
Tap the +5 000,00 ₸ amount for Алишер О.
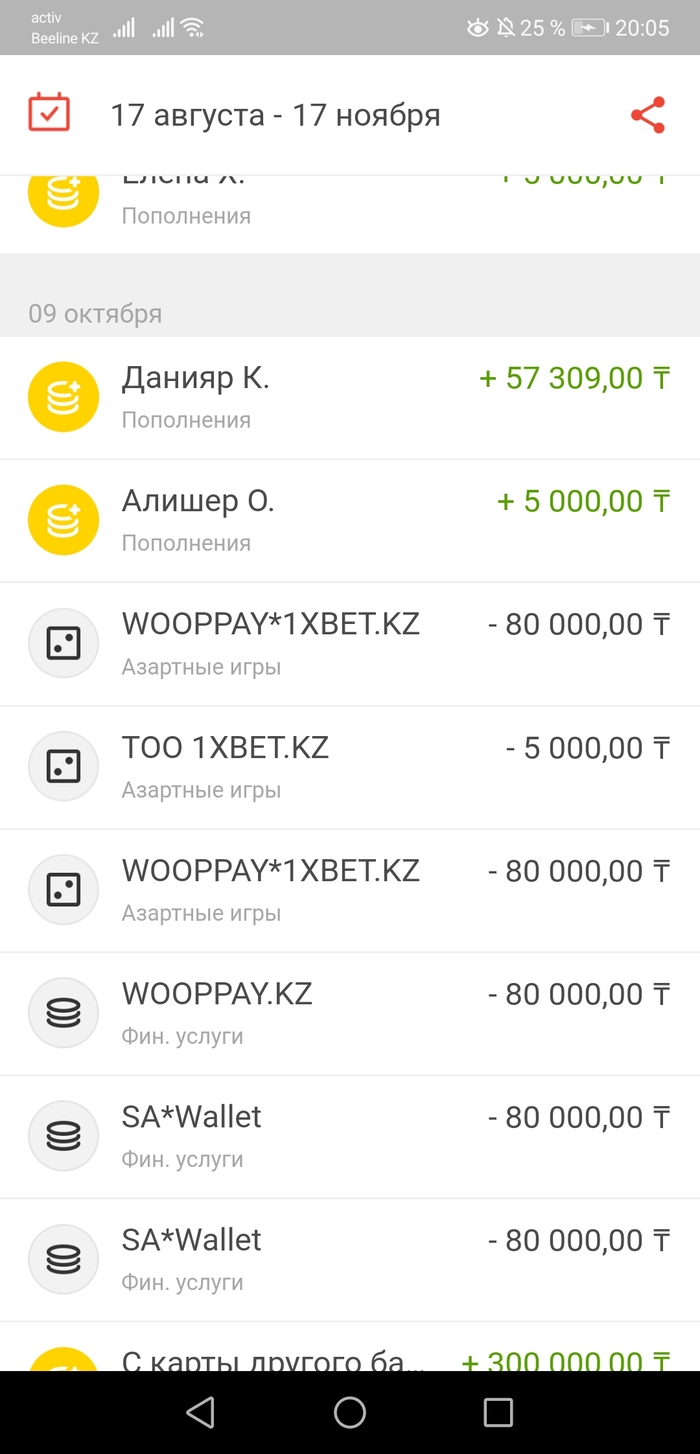coord(583,502)
